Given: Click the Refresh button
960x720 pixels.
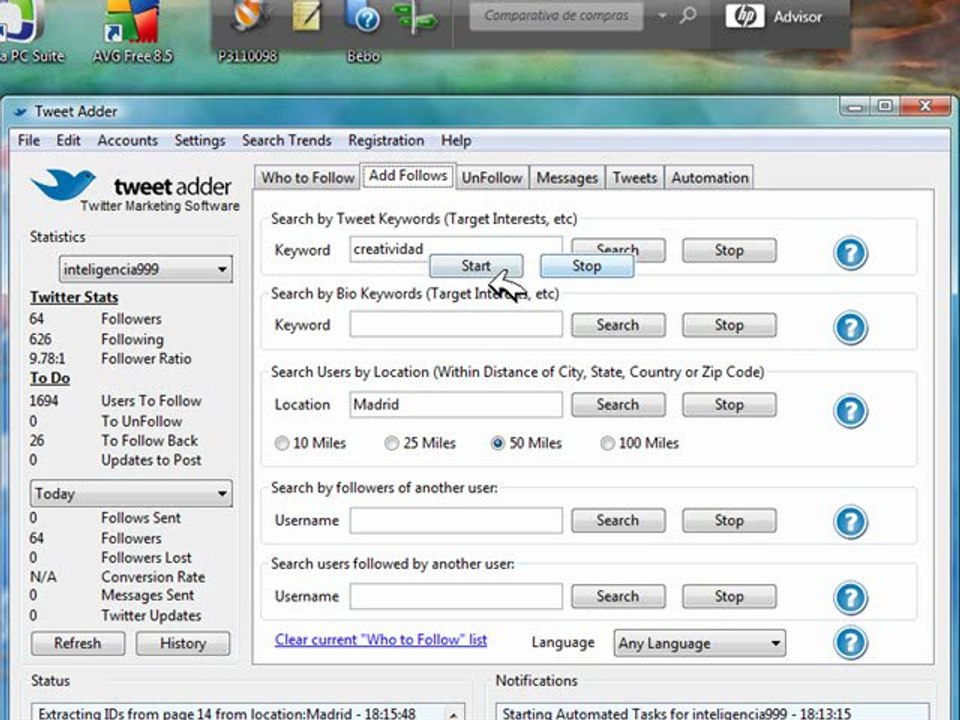Looking at the screenshot, I should point(78,643).
